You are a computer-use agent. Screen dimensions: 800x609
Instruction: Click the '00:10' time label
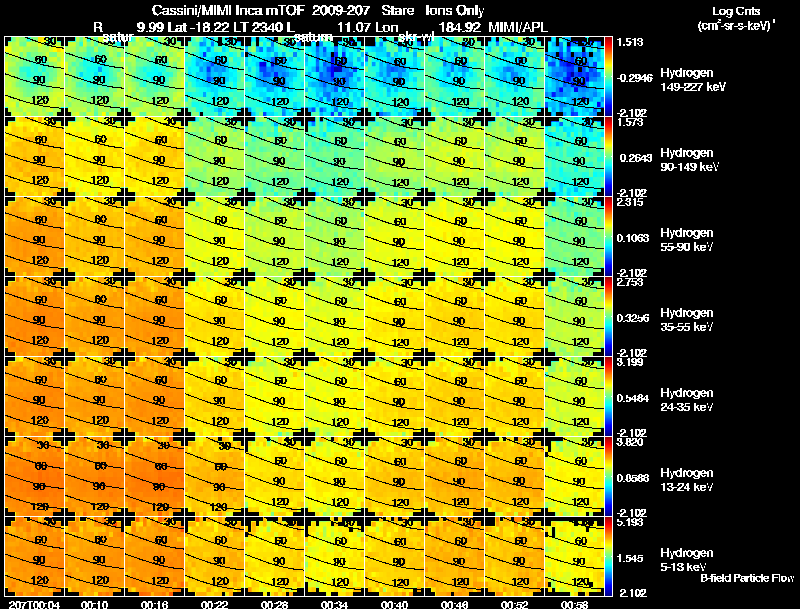(x=94, y=604)
